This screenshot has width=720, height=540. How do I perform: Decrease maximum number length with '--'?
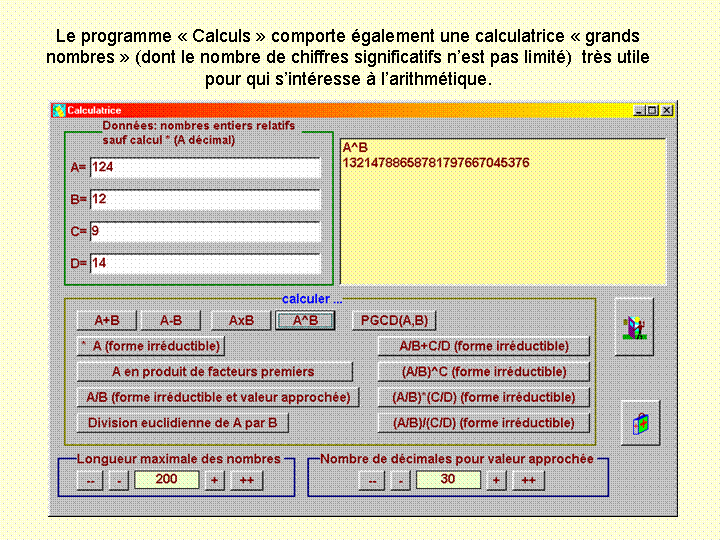(x=89, y=480)
